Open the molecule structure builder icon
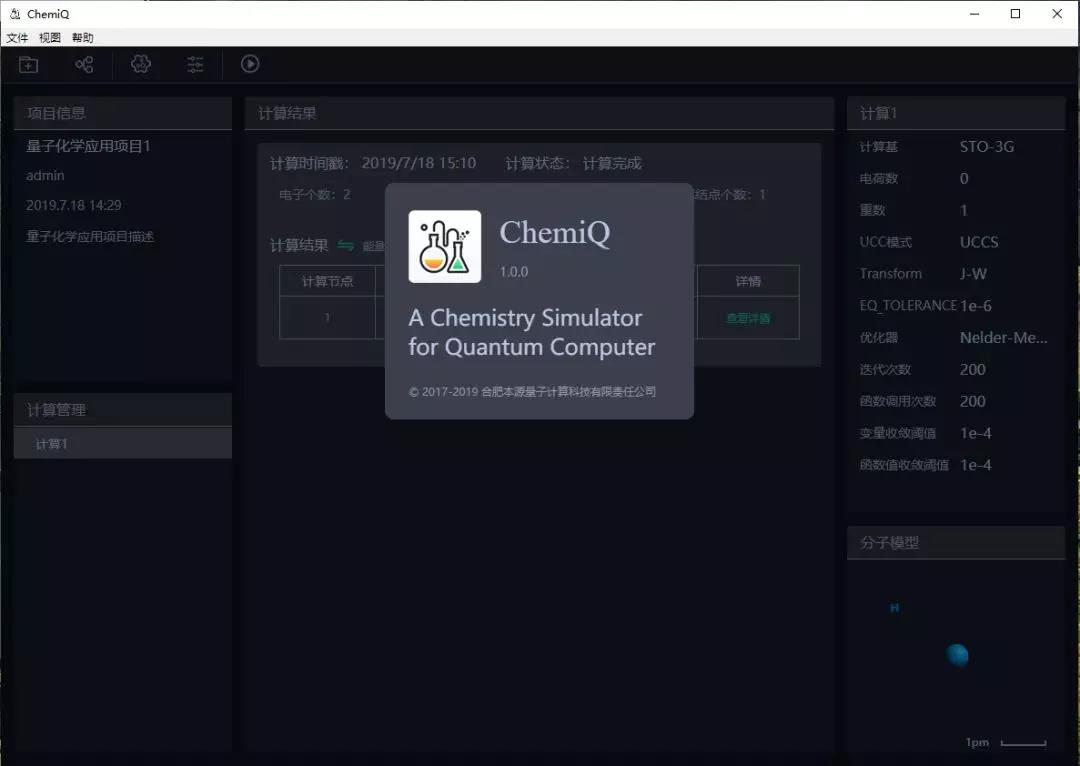This screenshot has width=1080, height=766. [x=84, y=64]
